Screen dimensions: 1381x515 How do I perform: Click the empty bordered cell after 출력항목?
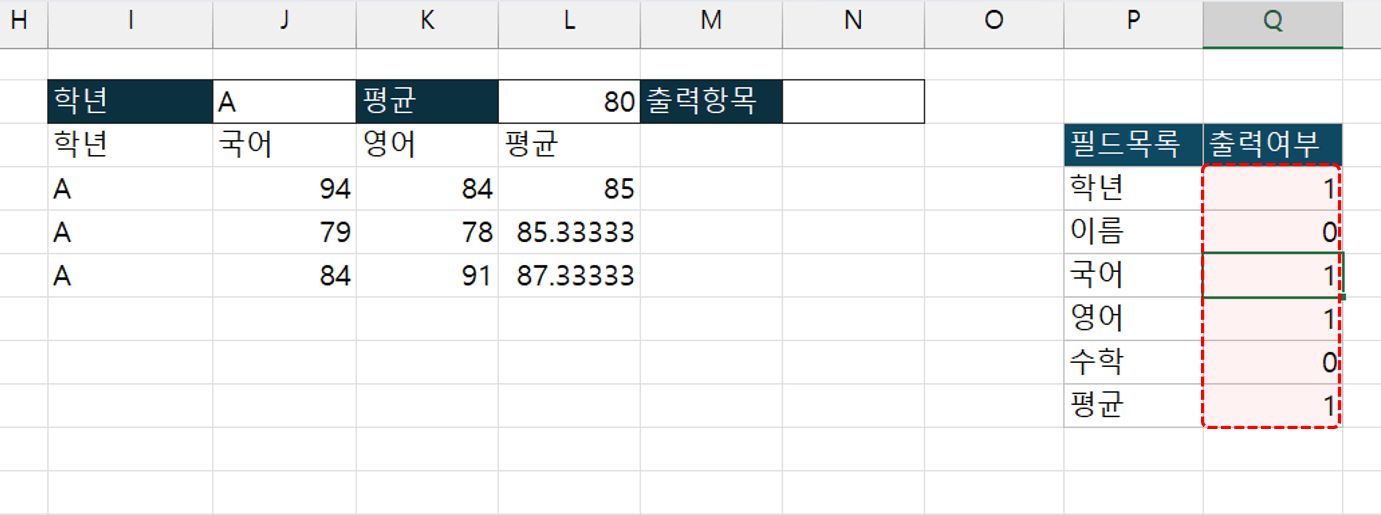pos(853,101)
